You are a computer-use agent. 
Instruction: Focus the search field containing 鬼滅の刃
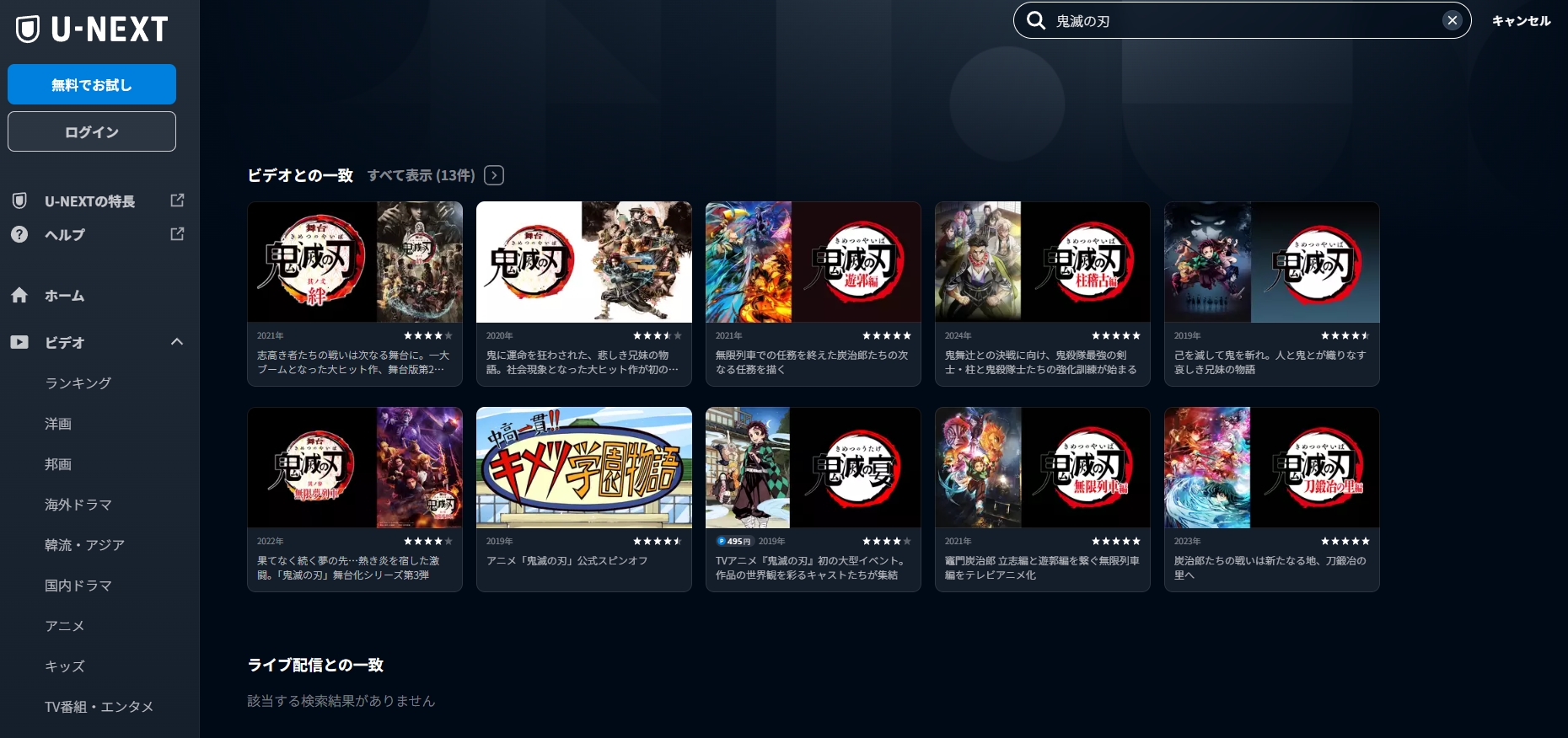click(1243, 20)
